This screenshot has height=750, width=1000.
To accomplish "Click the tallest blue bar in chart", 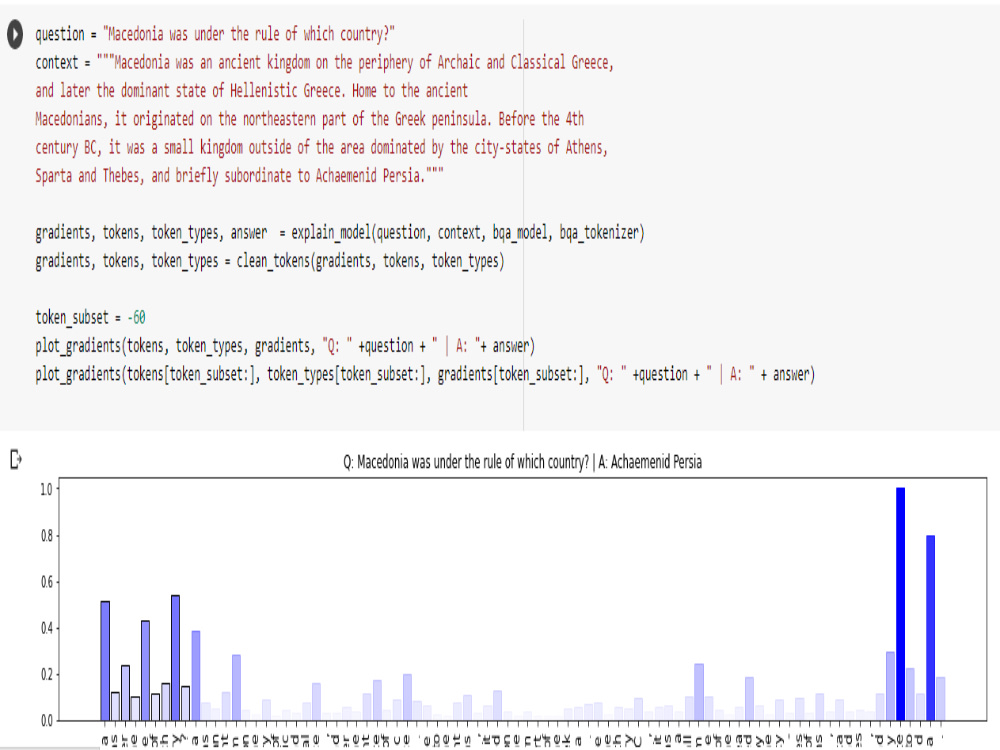I will click(x=901, y=604).
